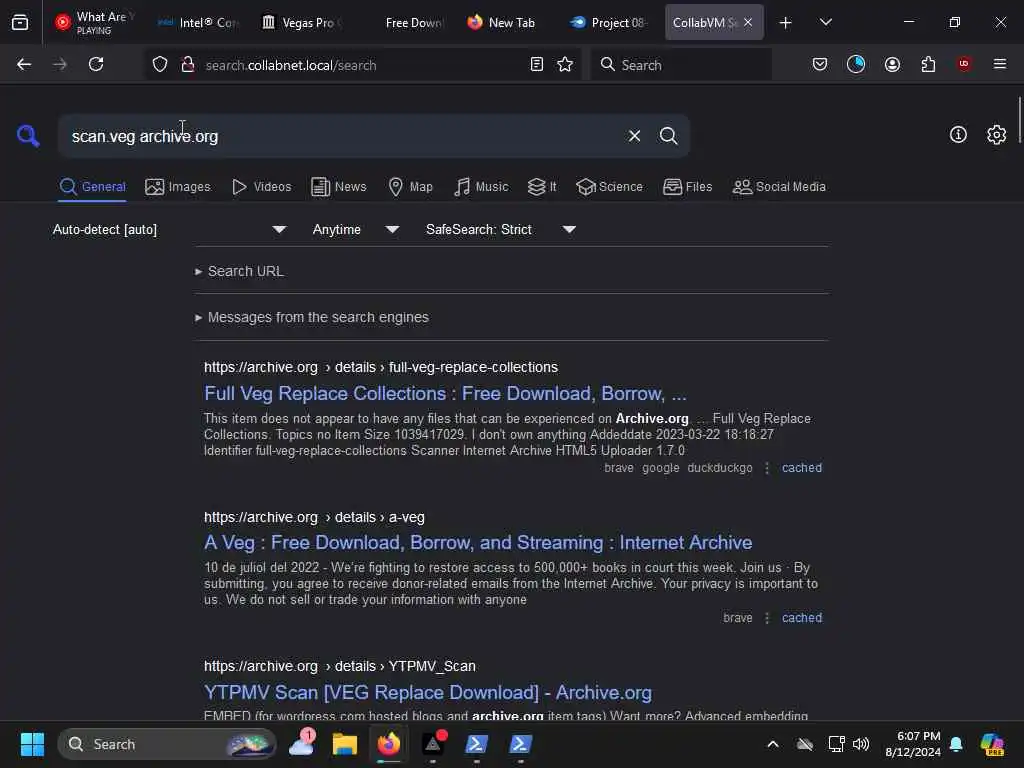Open the Pocket save icon

(820, 64)
